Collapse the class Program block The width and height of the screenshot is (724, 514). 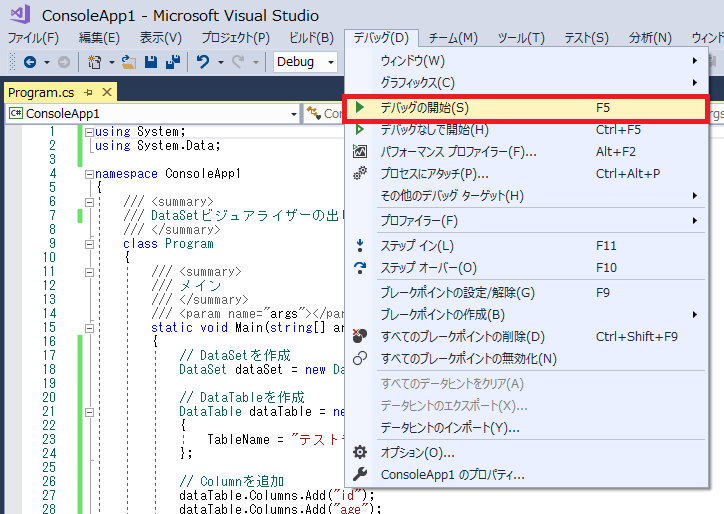[x=90, y=244]
